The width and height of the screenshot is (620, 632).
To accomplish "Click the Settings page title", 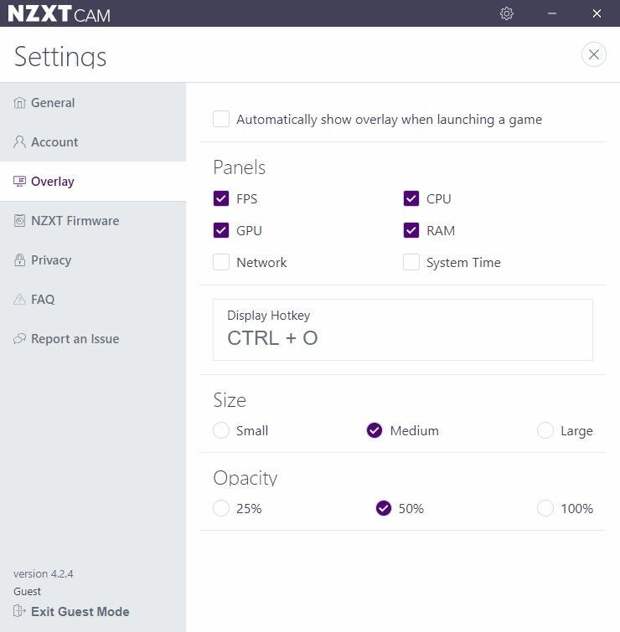I will pyautogui.click(x=60, y=56).
